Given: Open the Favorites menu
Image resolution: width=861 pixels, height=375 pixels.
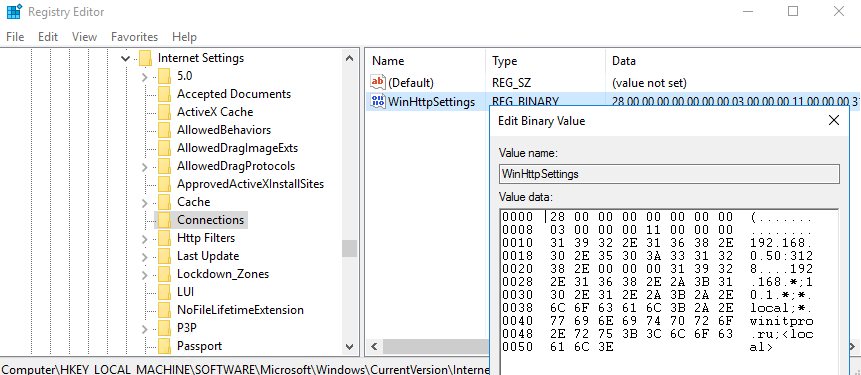Looking at the screenshot, I should pos(134,37).
